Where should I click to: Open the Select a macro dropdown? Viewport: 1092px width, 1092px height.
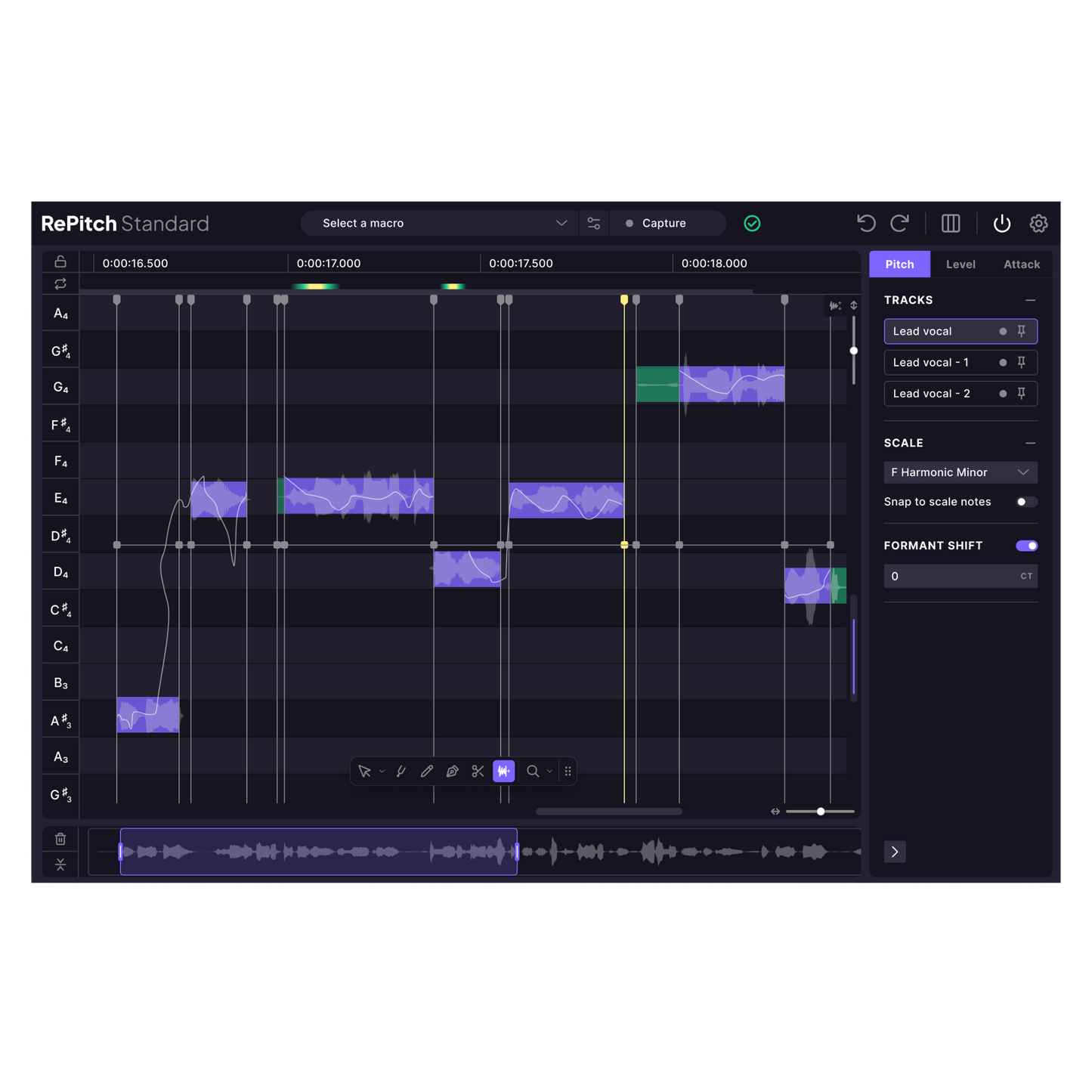click(444, 223)
